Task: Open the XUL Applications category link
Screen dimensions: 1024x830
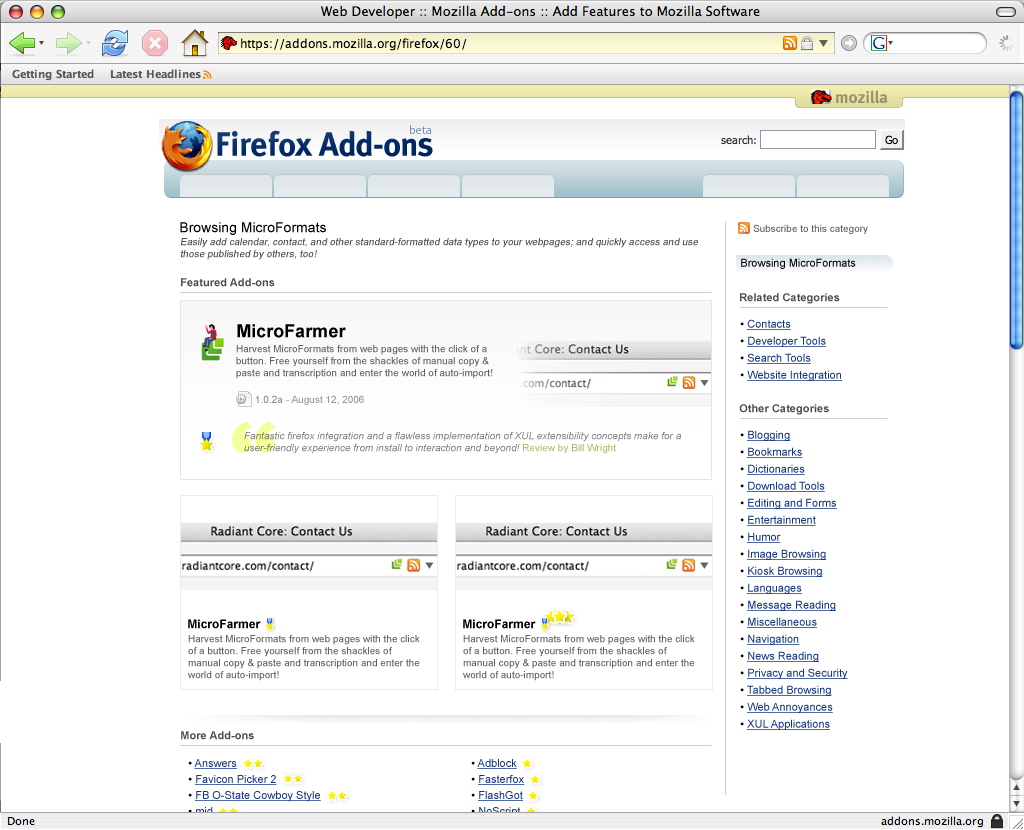Action: click(x=788, y=724)
